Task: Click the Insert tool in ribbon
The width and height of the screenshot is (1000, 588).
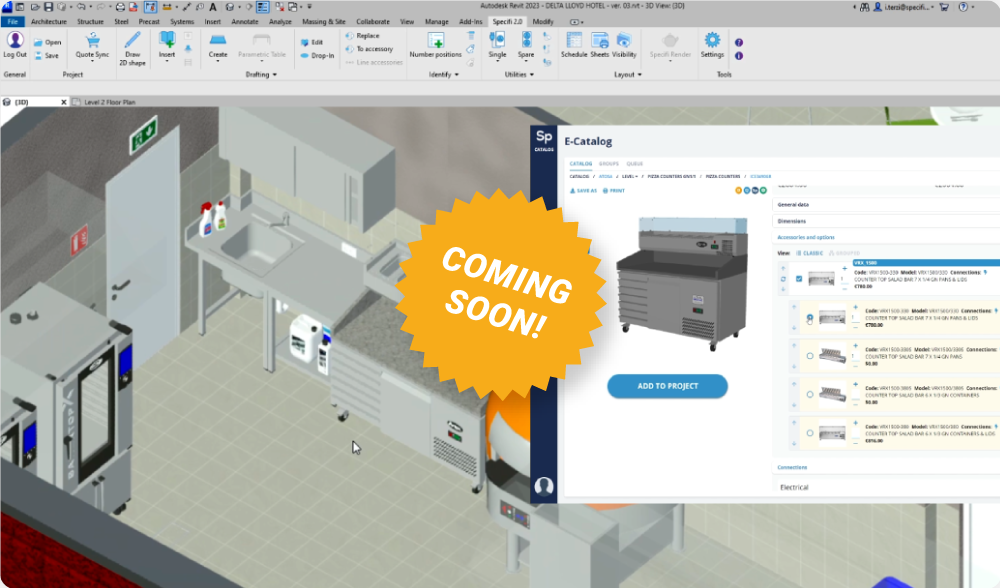Action: 167,45
